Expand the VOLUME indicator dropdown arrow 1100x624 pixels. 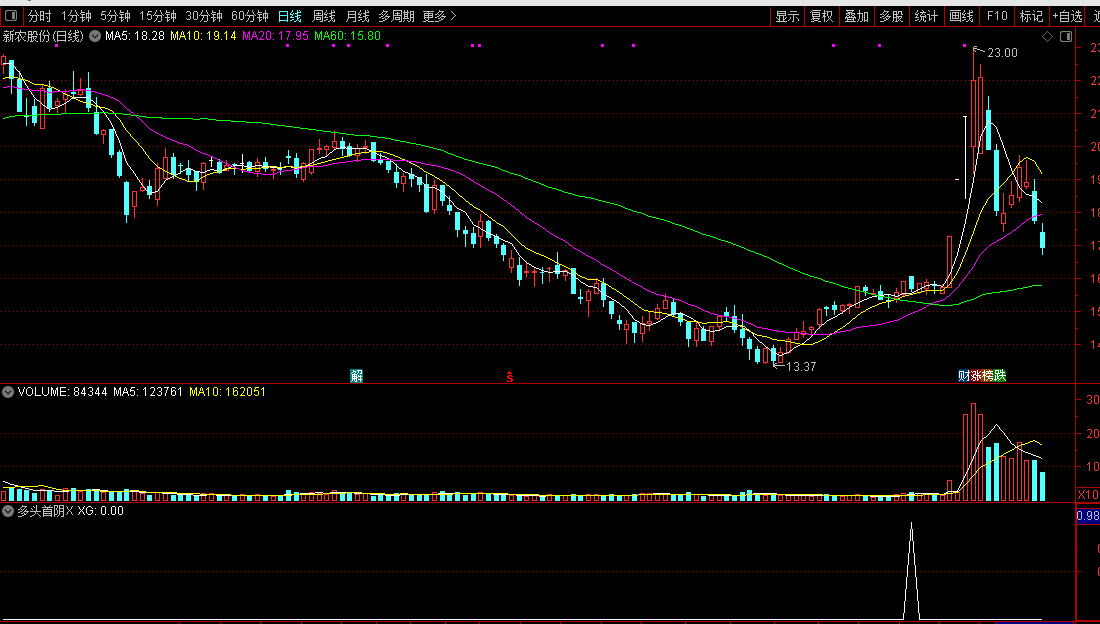point(8,392)
